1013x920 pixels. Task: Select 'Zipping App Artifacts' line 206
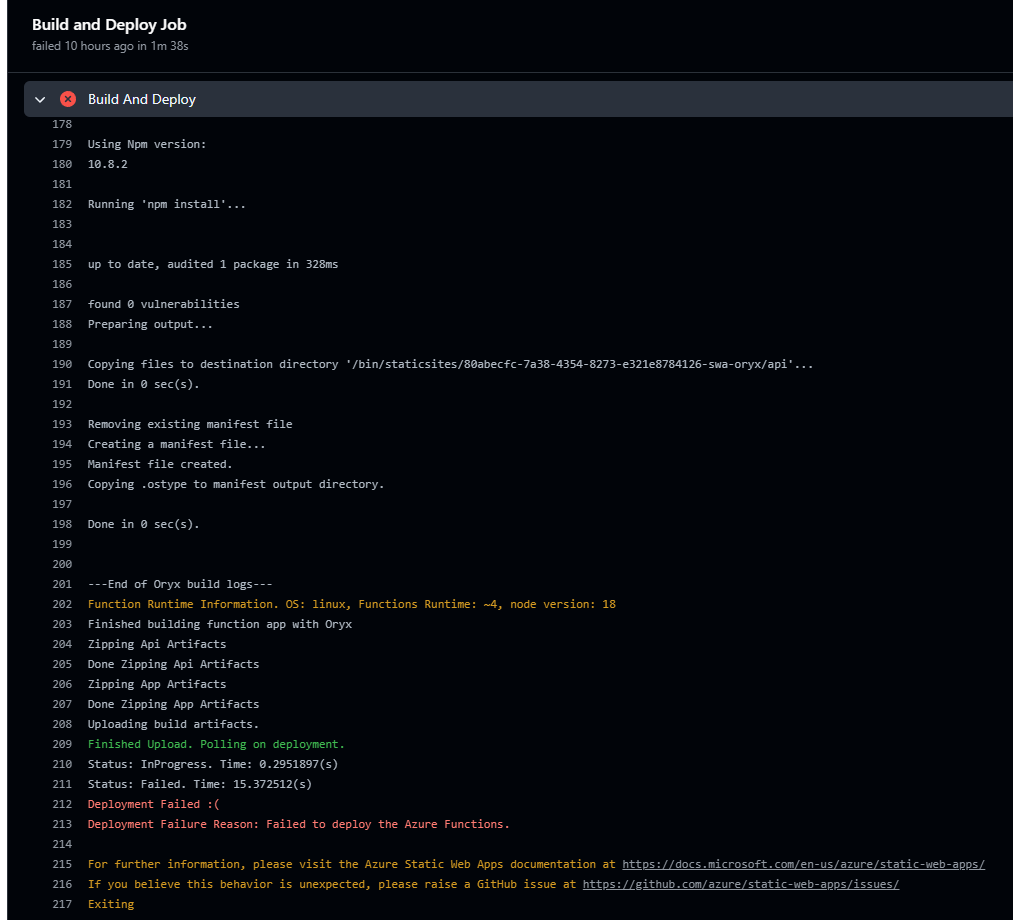point(157,684)
